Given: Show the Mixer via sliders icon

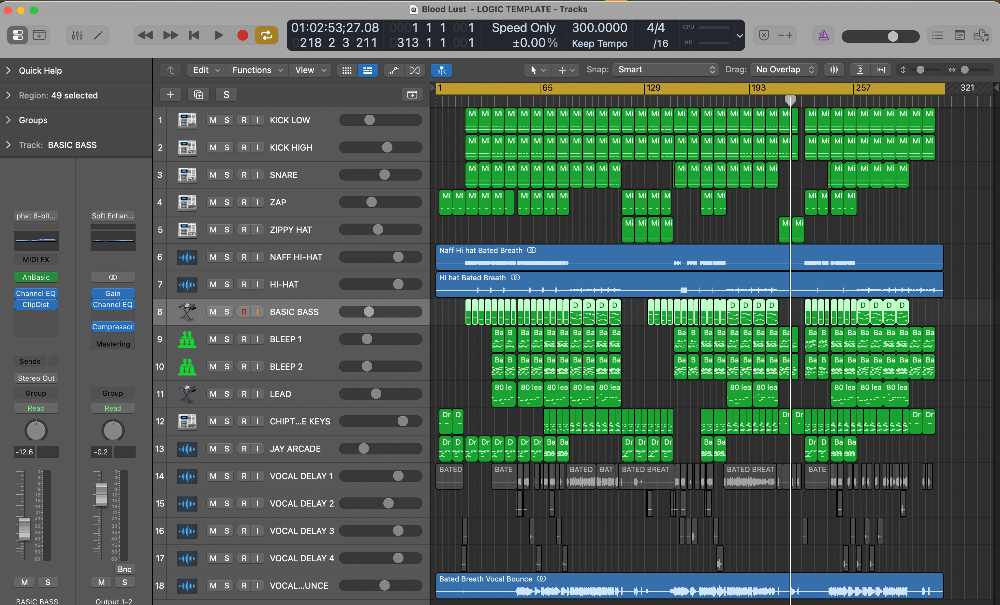Looking at the screenshot, I should click(77, 35).
